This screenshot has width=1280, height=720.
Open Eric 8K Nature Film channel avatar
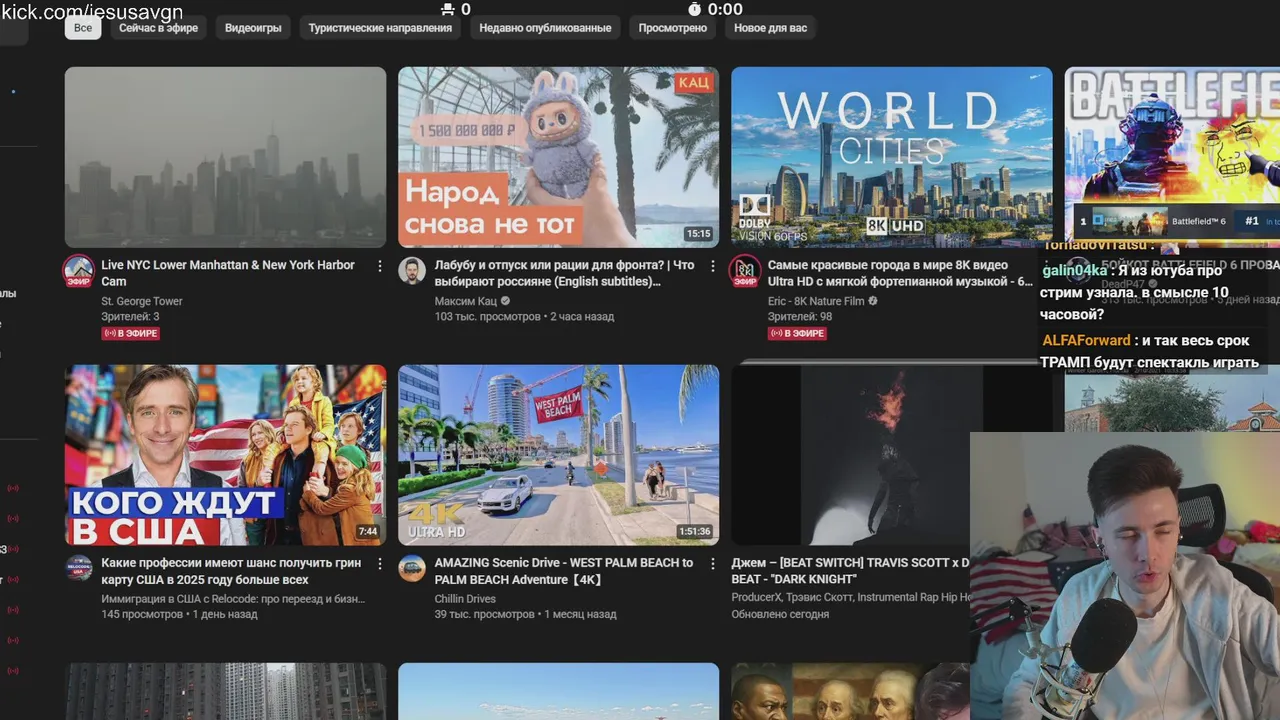point(745,271)
